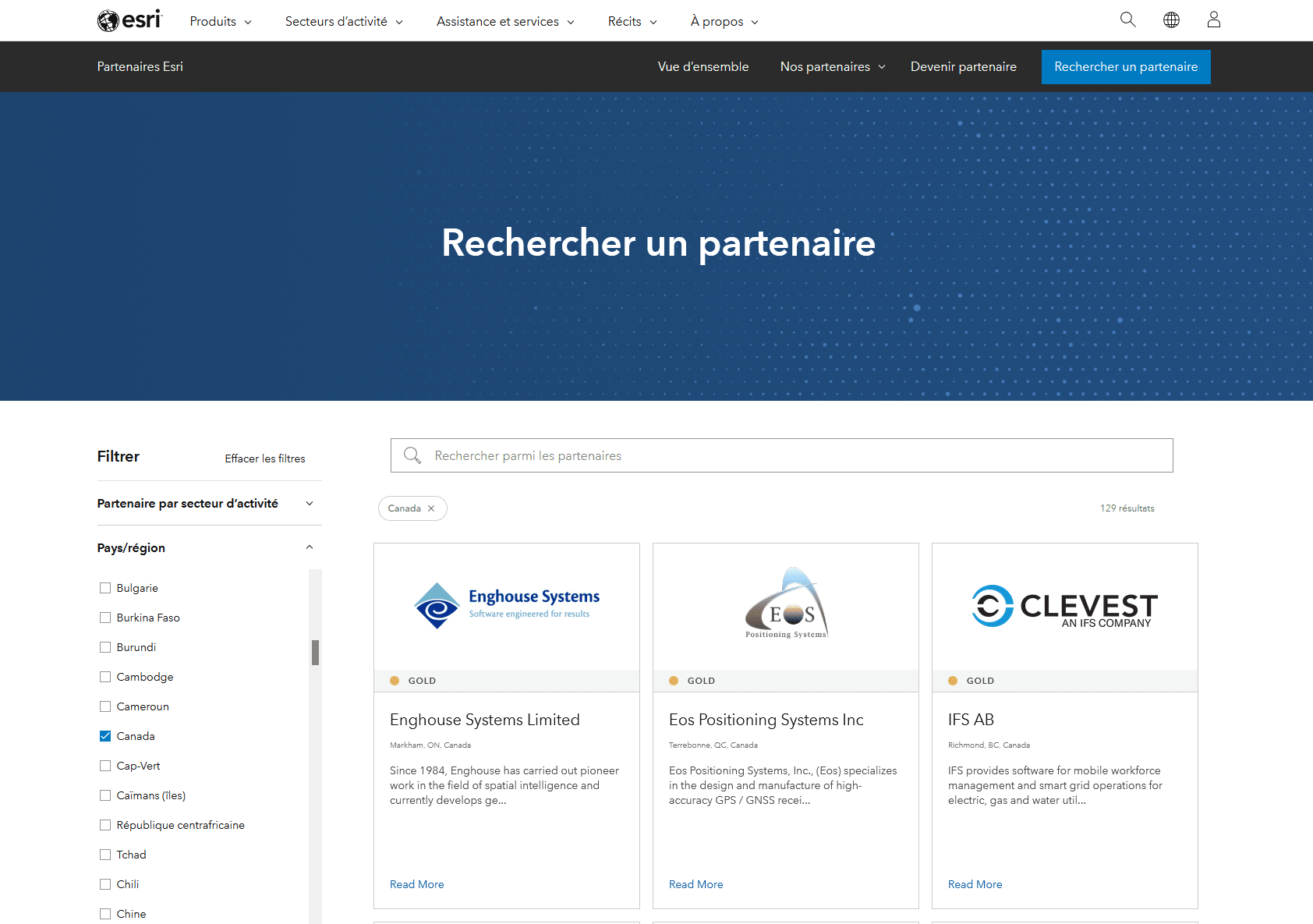Image resolution: width=1313 pixels, height=924 pixels.
Task: Open Devenir partenaire page
Action: (964, 67)
